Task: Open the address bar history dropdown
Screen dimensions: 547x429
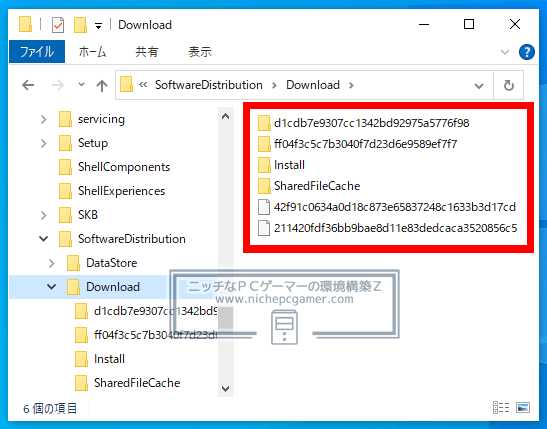Action: coord(479,85)
